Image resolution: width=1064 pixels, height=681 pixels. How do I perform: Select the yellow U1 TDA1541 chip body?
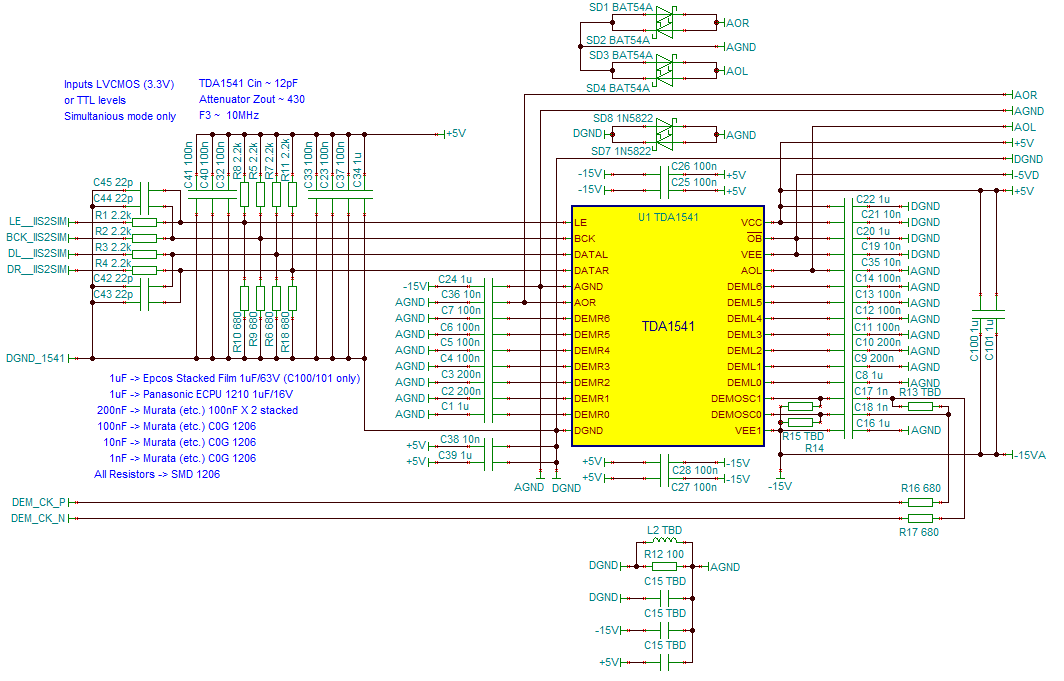[668, 326]
